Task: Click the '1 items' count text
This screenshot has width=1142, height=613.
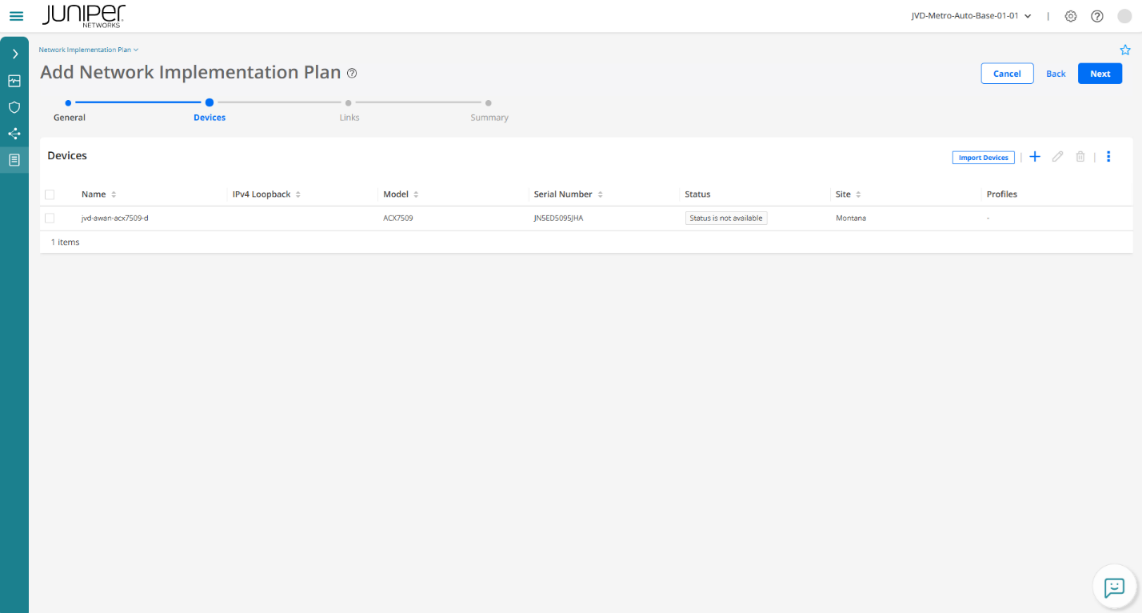Action: click(65, 242)
